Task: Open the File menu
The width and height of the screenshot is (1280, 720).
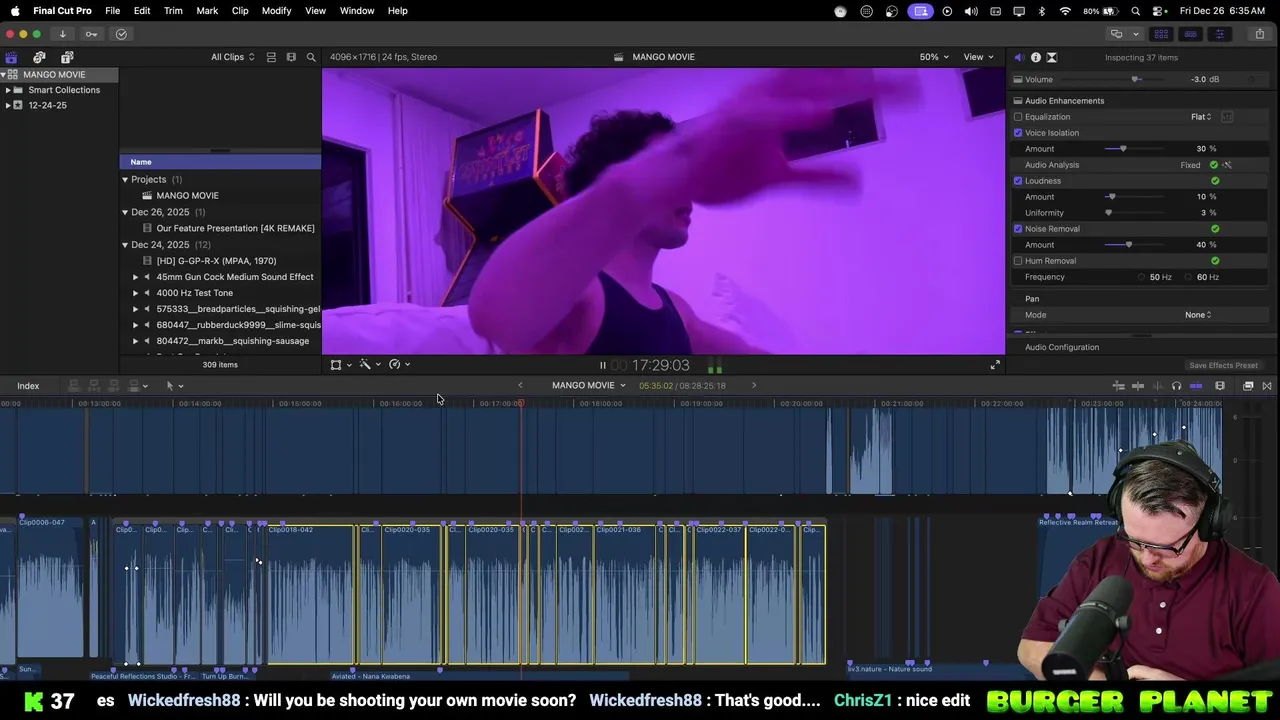Action: point(113,11)
